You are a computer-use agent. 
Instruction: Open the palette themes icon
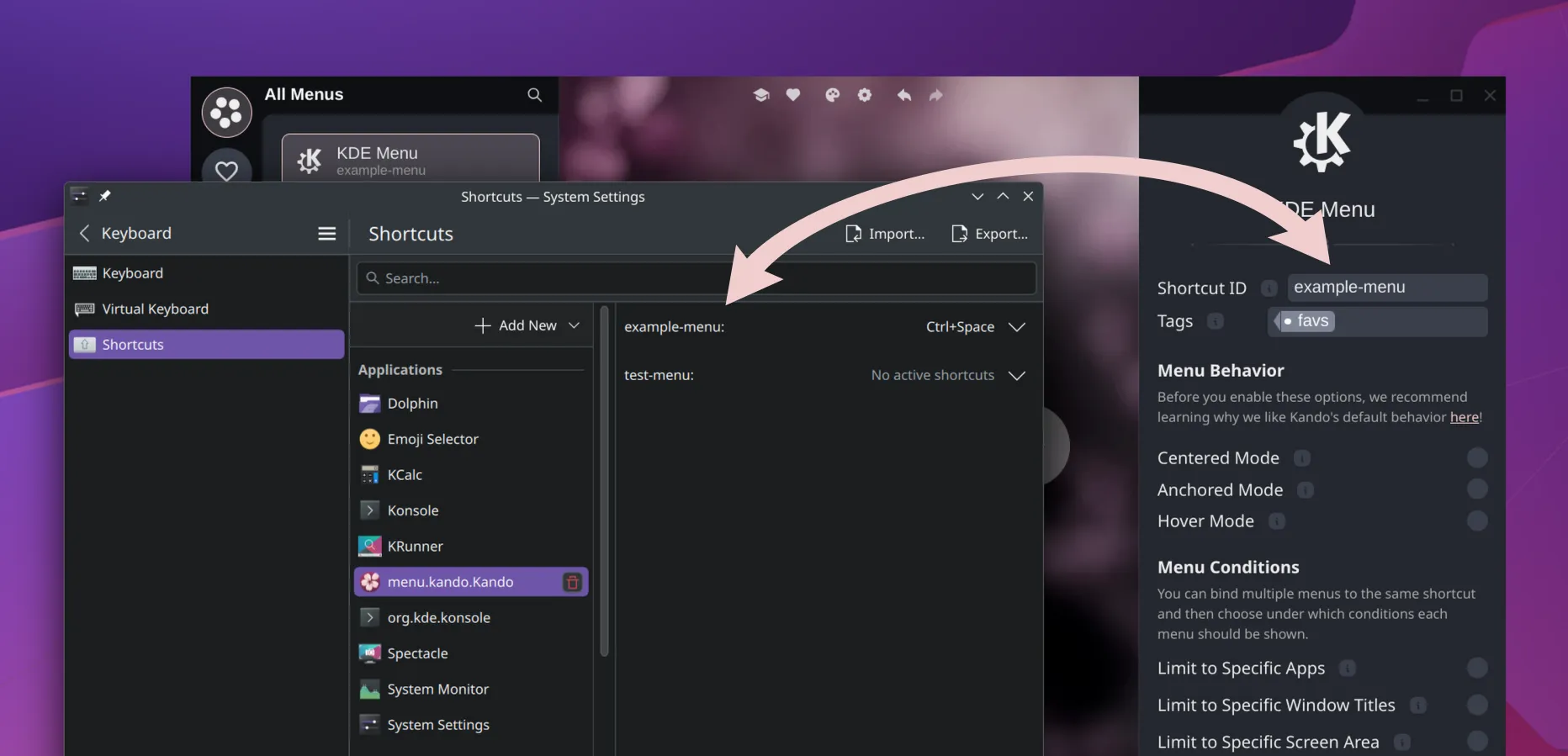pos(833,95)
